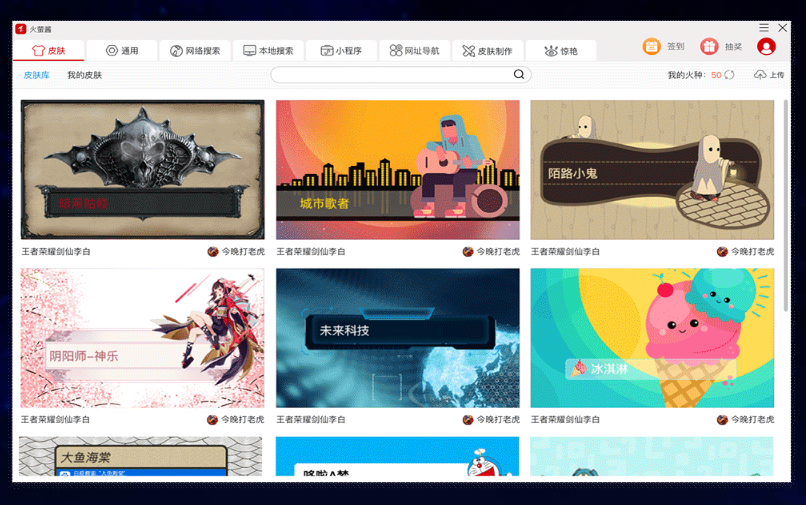Image resolution: width=806 pixels, height=505 pixels.
Task: Focus the skin search input field
Action: pos(401,75)
